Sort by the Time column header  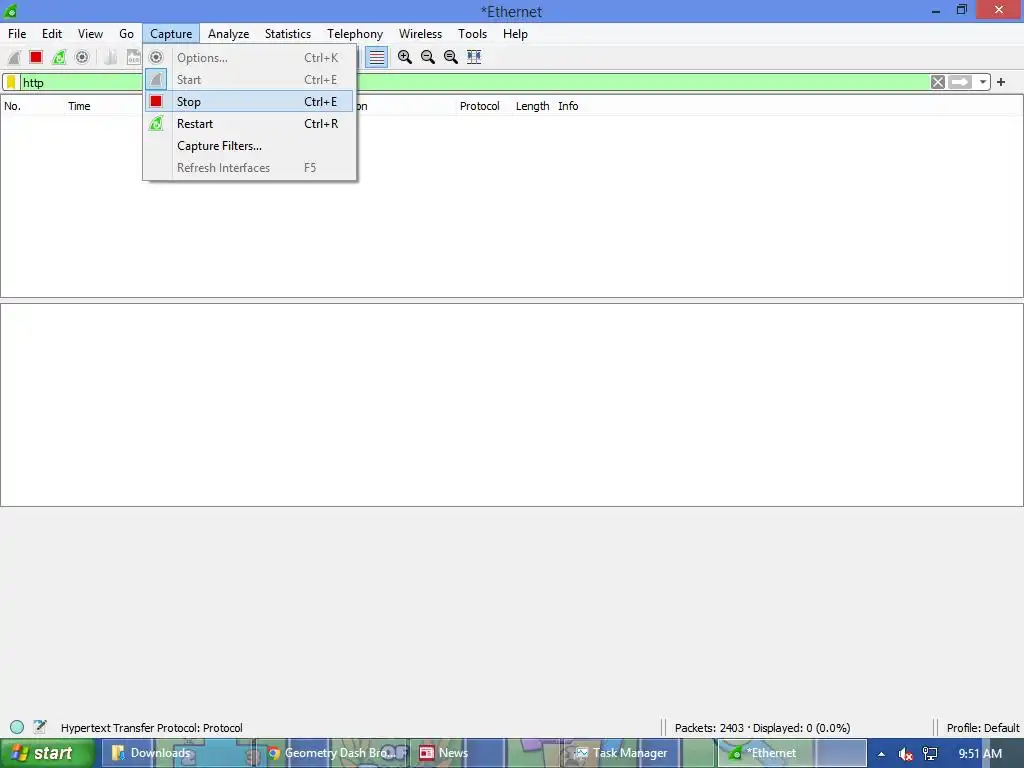(79, 106)
